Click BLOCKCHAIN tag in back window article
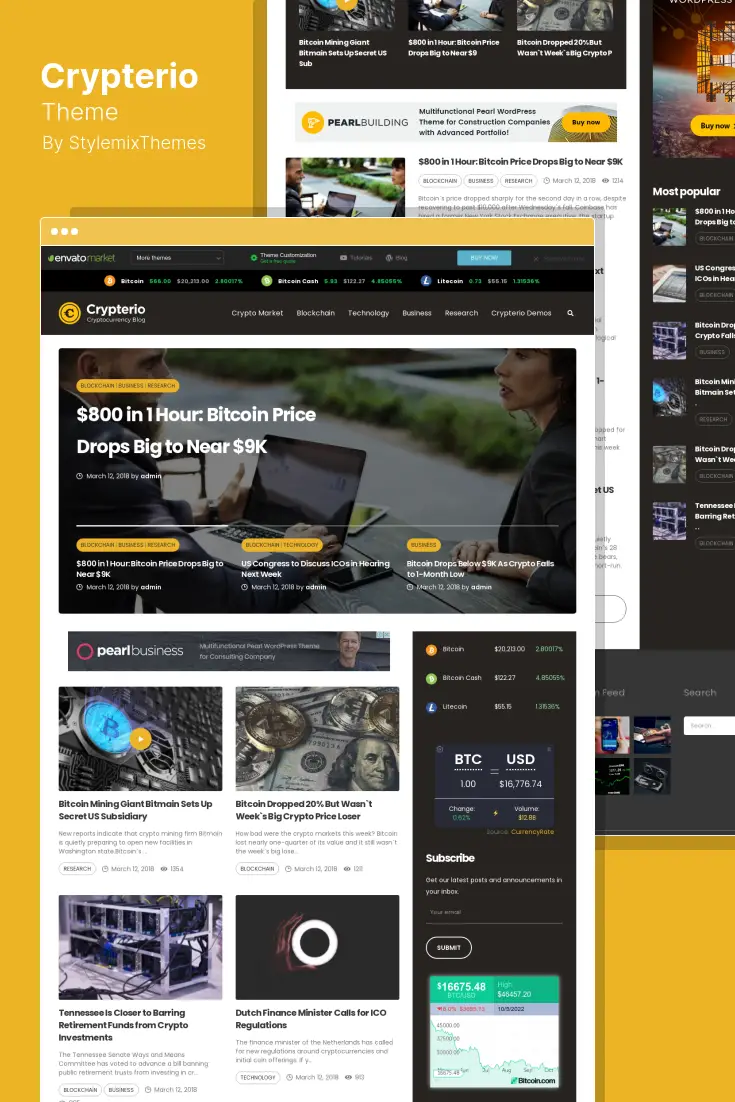The image size is (735, 1102). pyautogui.click(x=440, y=181)
